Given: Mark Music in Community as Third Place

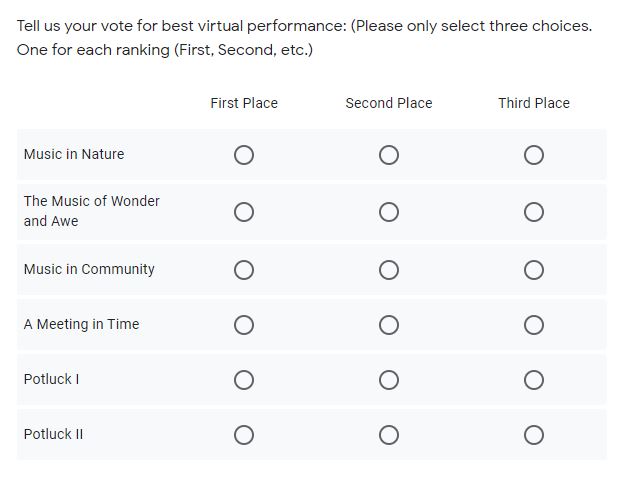Looking at the screenshot, I should [x=534, y=270].
